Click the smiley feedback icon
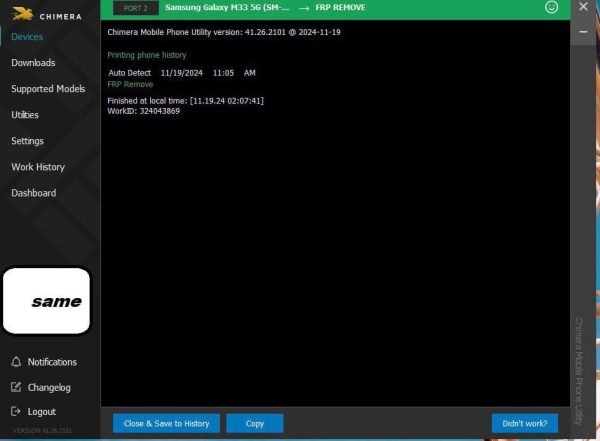 [x=551, y=7]
